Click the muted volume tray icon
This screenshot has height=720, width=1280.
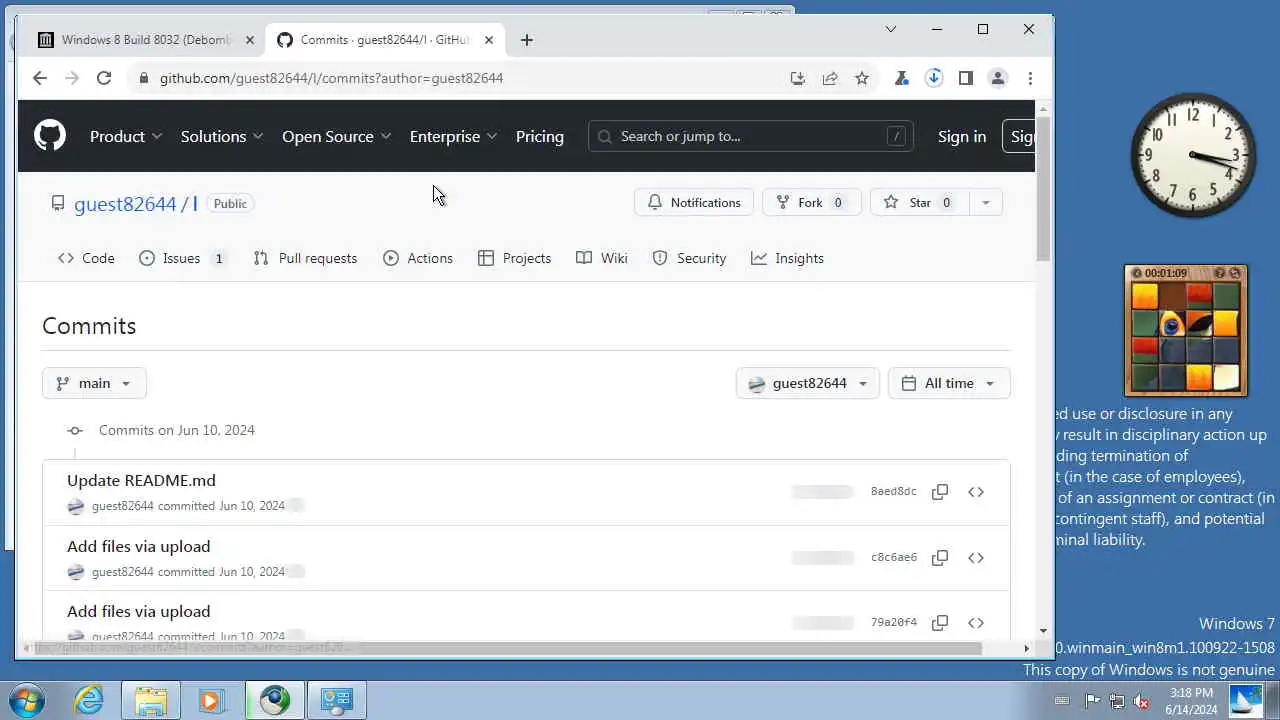pyautogui.click(x=1141, y=701)
